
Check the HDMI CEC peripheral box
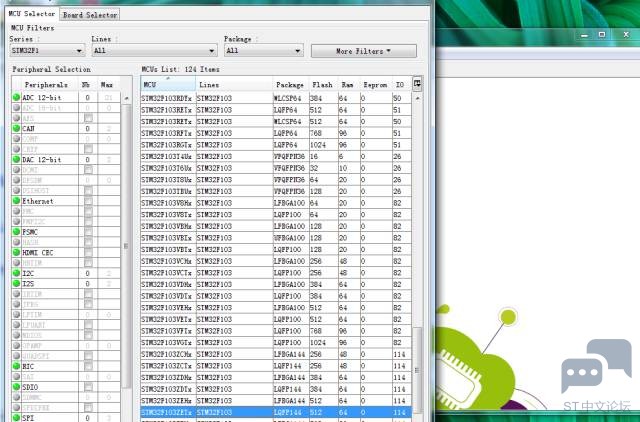point(88,253)
